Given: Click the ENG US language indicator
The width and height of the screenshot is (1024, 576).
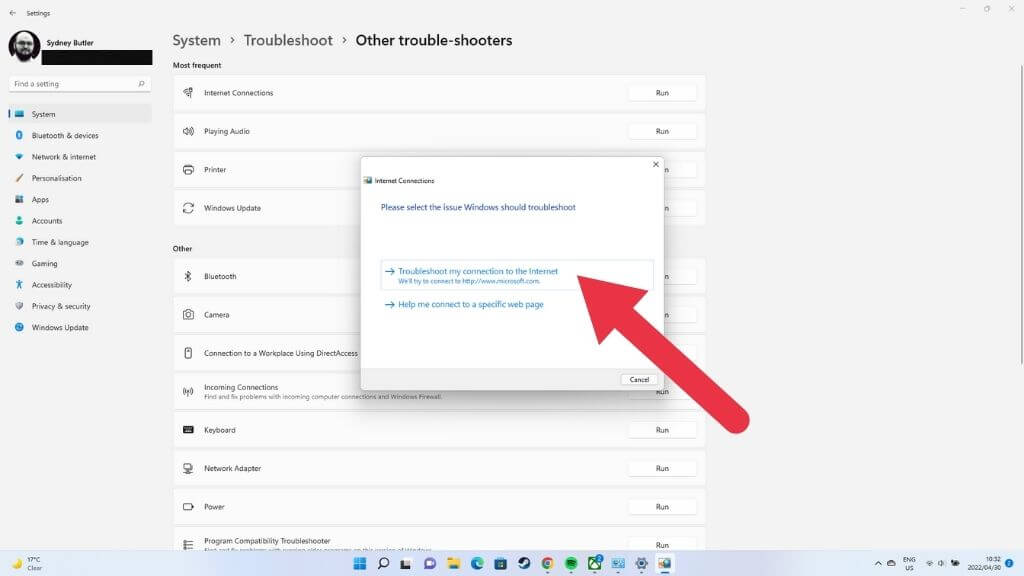Looking at the screenshot, I should point(909,564).
